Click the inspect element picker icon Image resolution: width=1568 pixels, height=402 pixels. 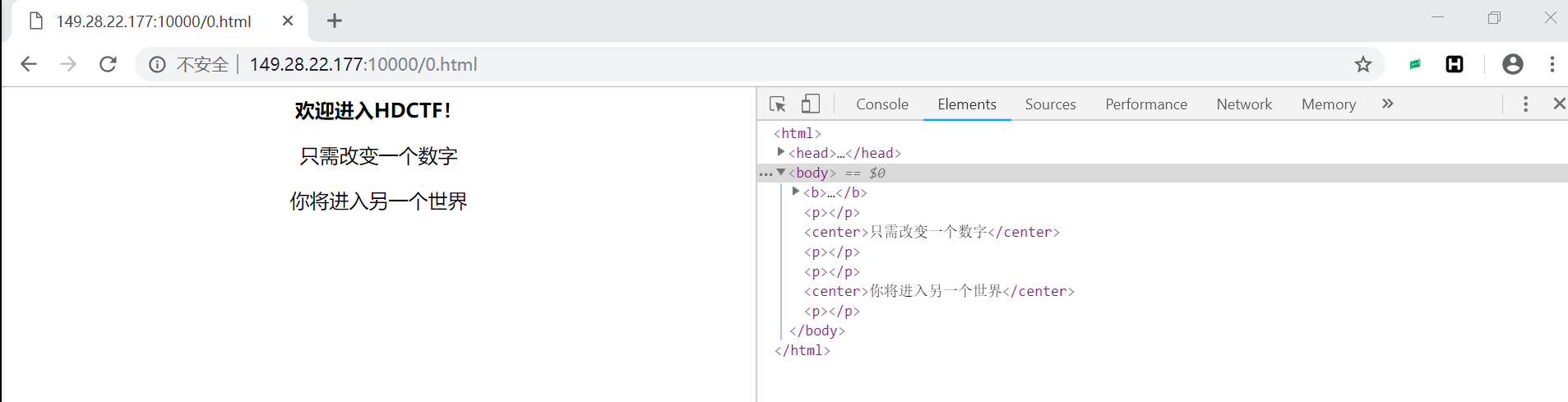[x=777, y=104]
